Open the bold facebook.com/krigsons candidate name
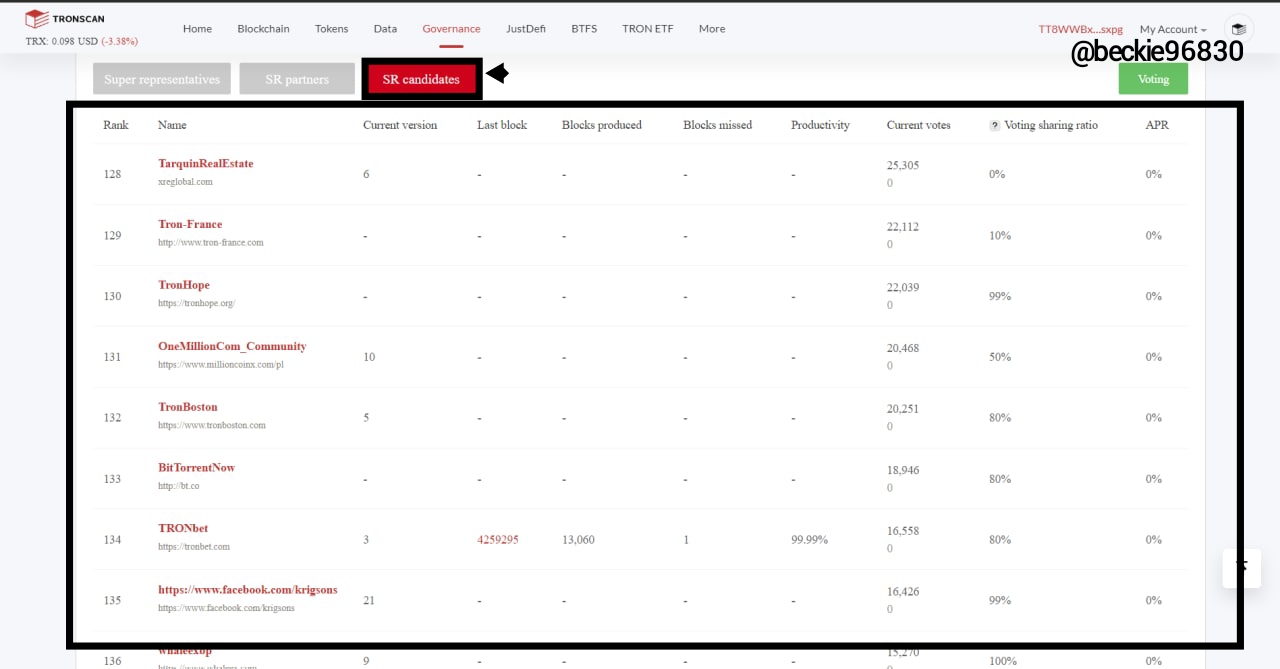 [248, 589]
